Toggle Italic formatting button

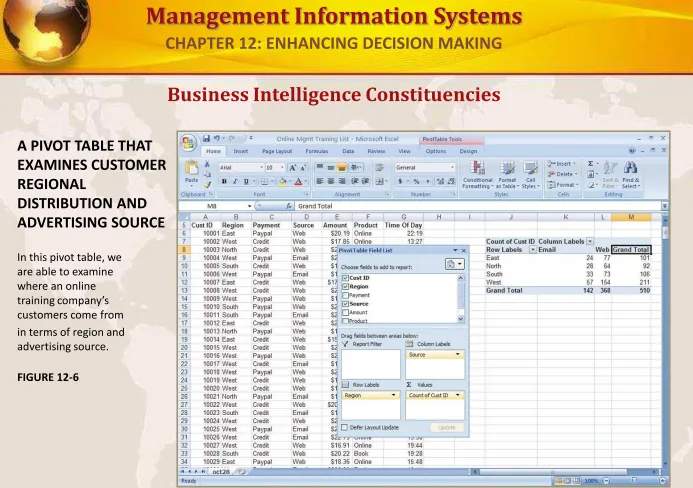(235, 181)
